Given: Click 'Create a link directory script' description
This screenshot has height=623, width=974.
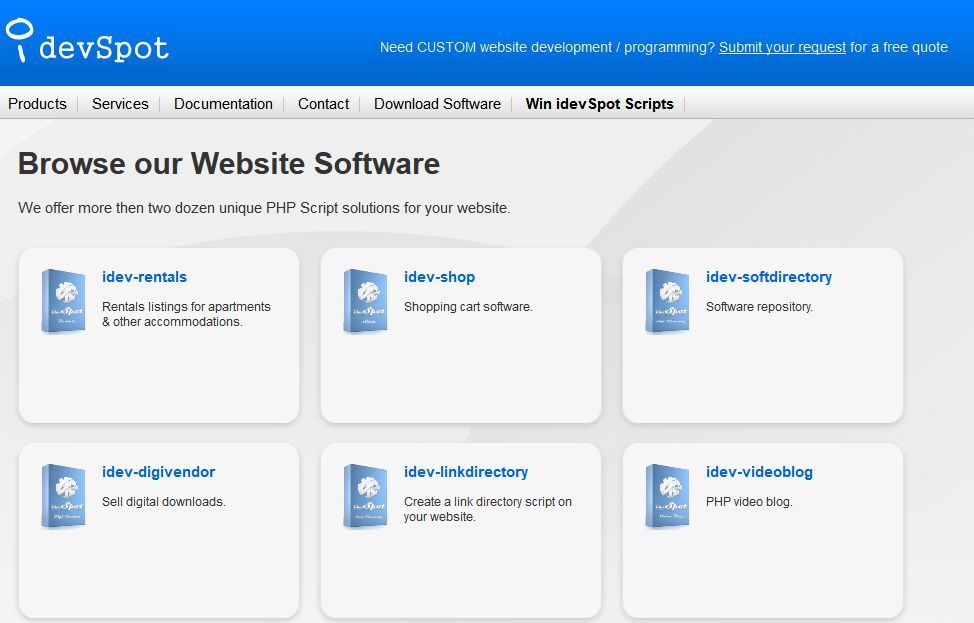Looking at the screenshot, I should click(488, 509).
